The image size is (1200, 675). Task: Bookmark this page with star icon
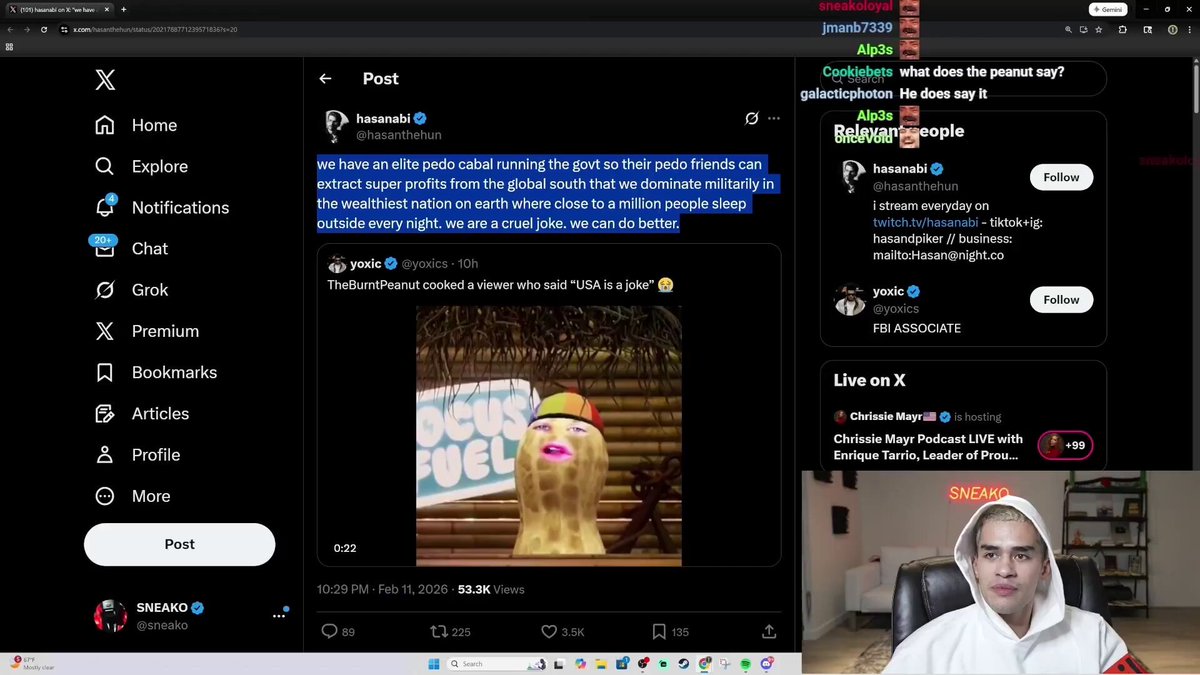[x=1098, y=30]
